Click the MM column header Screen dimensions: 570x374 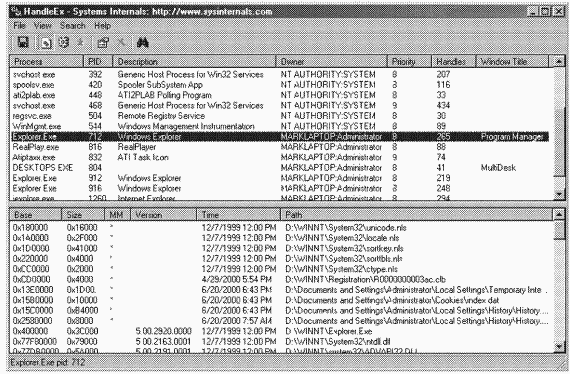pos(118,215)
